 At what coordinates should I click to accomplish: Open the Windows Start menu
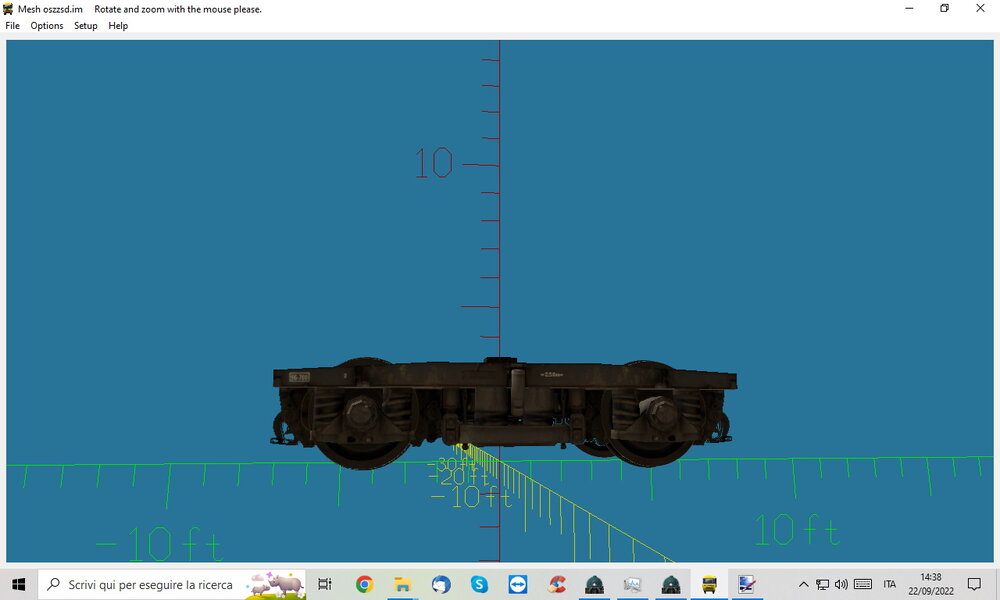click(x=18, y=584)
